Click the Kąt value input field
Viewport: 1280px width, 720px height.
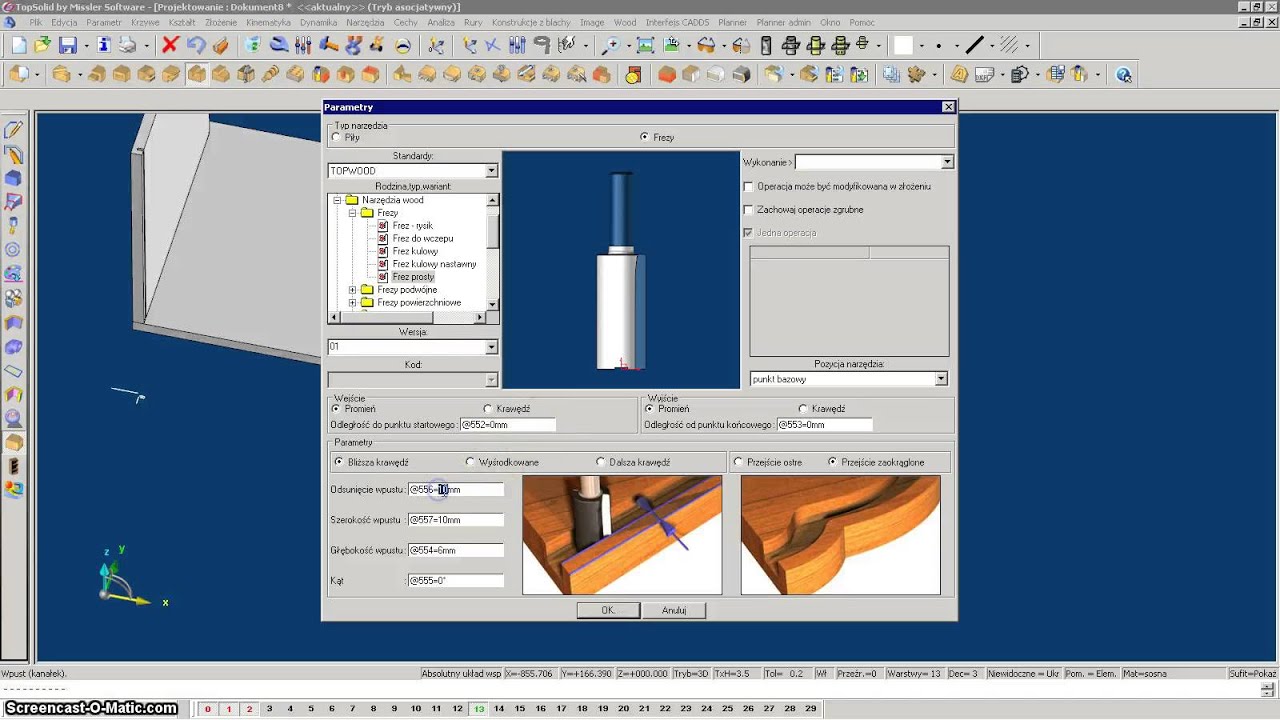coord(455,581)
